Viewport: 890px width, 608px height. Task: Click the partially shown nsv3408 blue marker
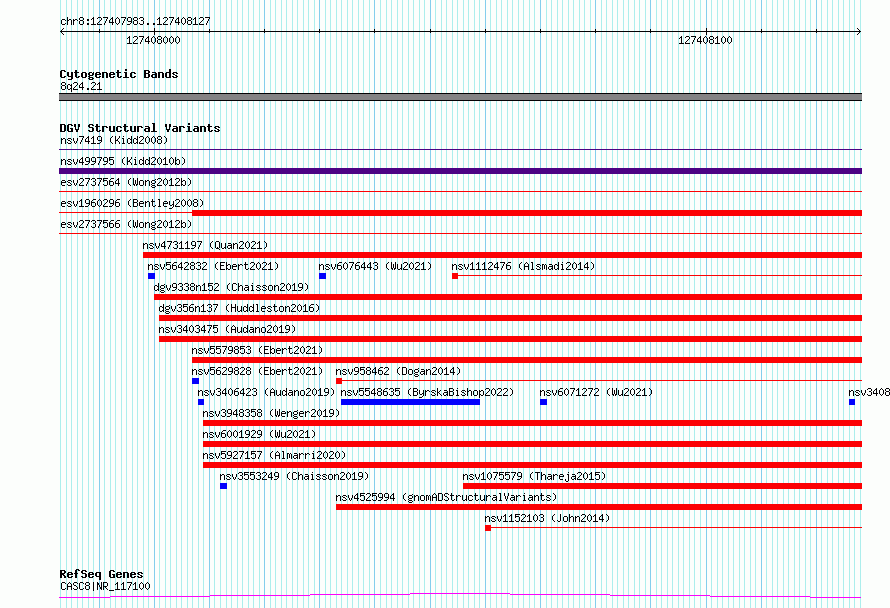point(852,402)
